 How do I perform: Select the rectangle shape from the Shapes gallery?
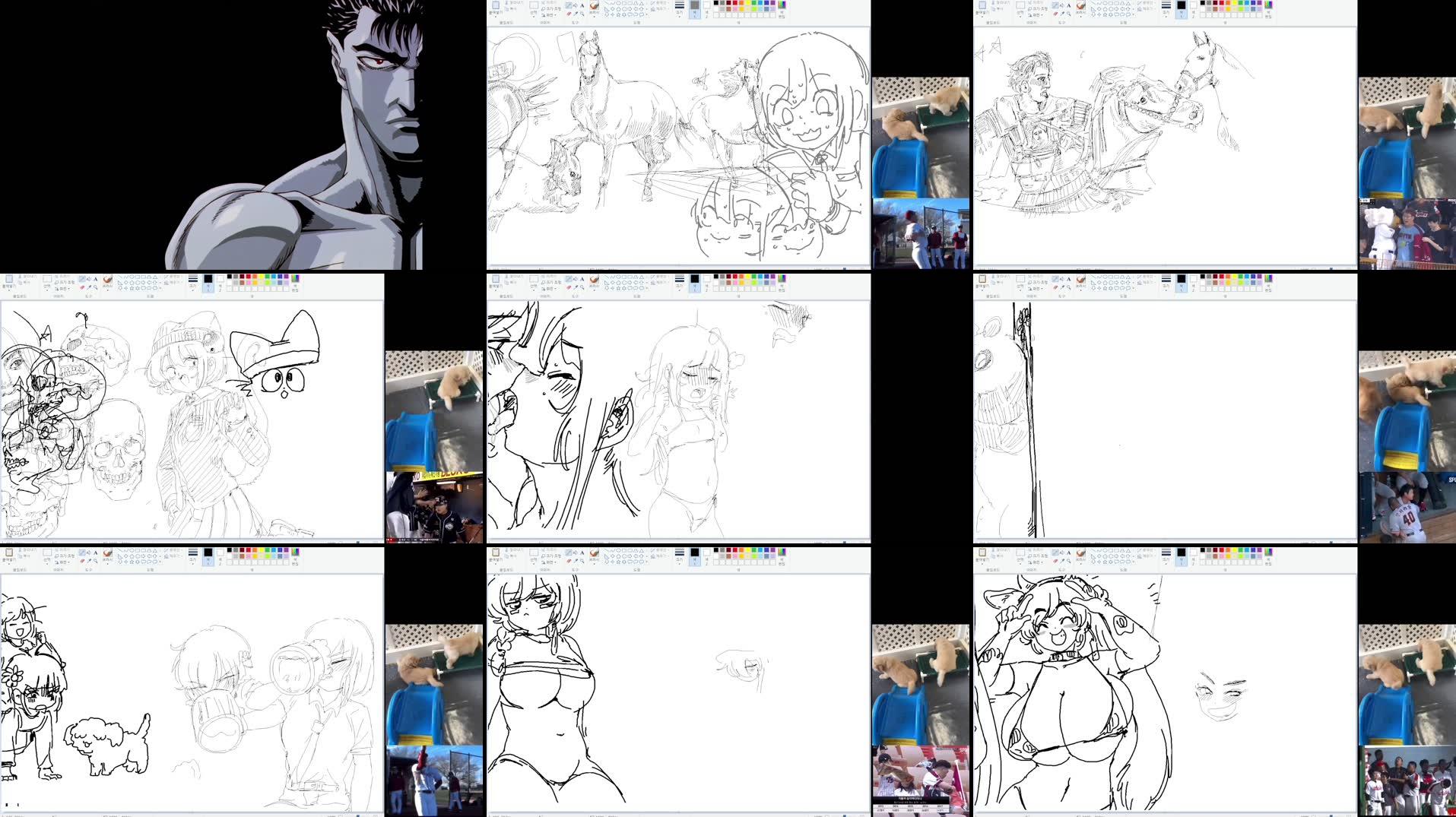[x=624, y=4]
